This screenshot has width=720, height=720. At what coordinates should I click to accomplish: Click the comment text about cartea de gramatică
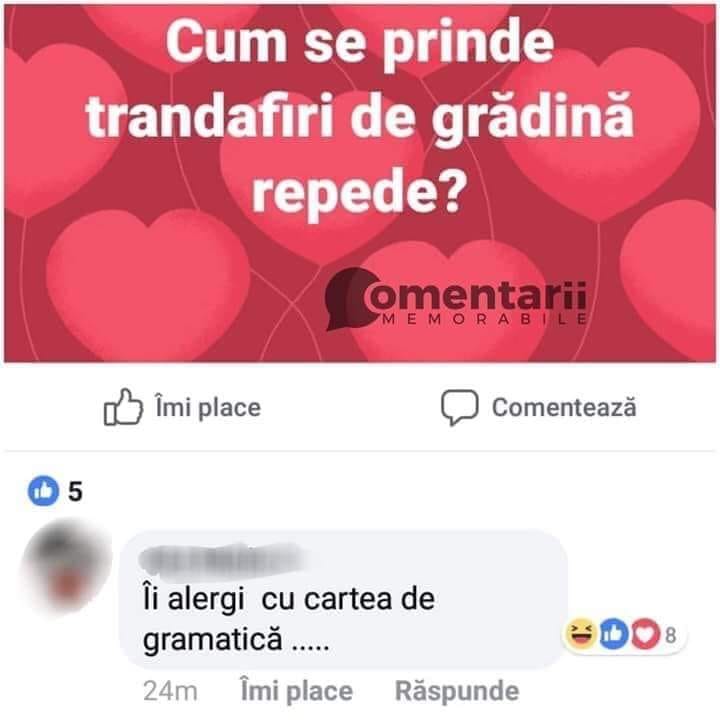pos(289,619)
